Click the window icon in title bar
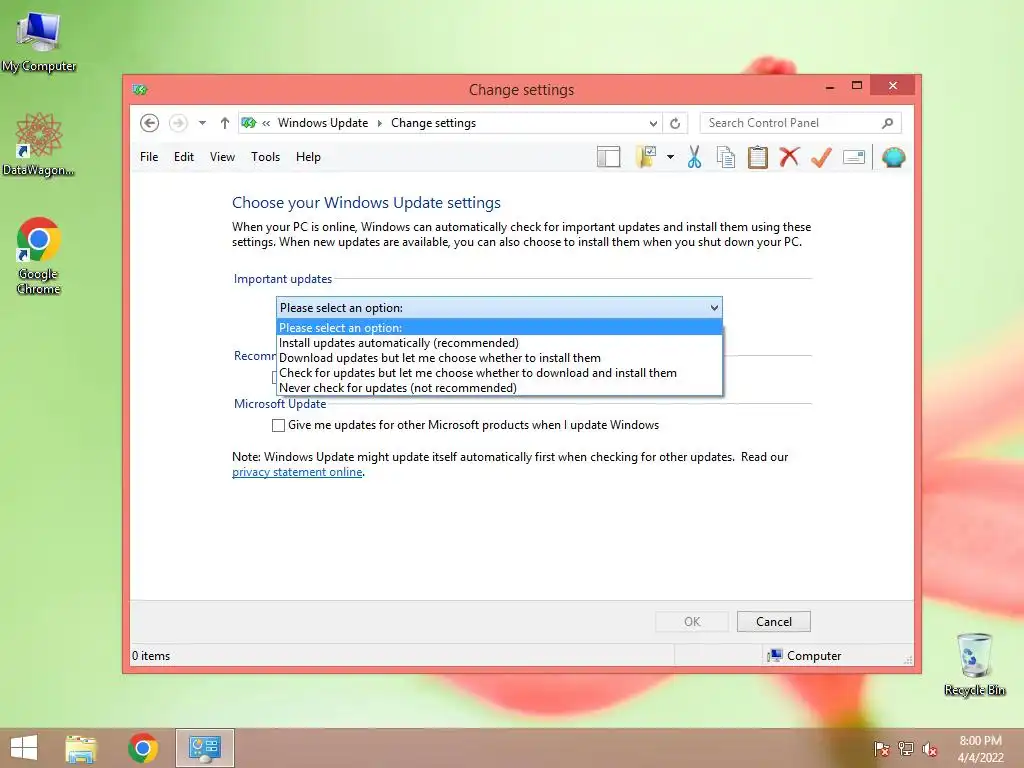This screenshot has width=1024, height=768. [140, 89]
